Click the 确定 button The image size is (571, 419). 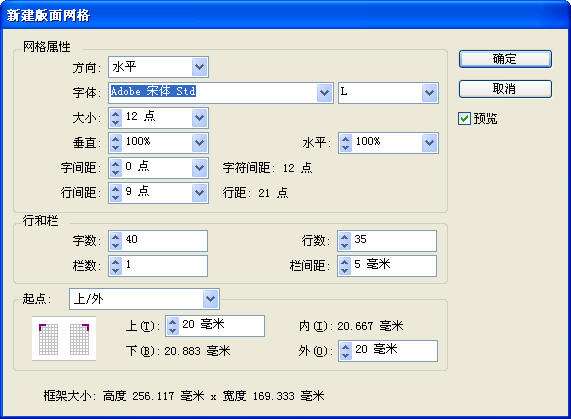tap(505, 59)
